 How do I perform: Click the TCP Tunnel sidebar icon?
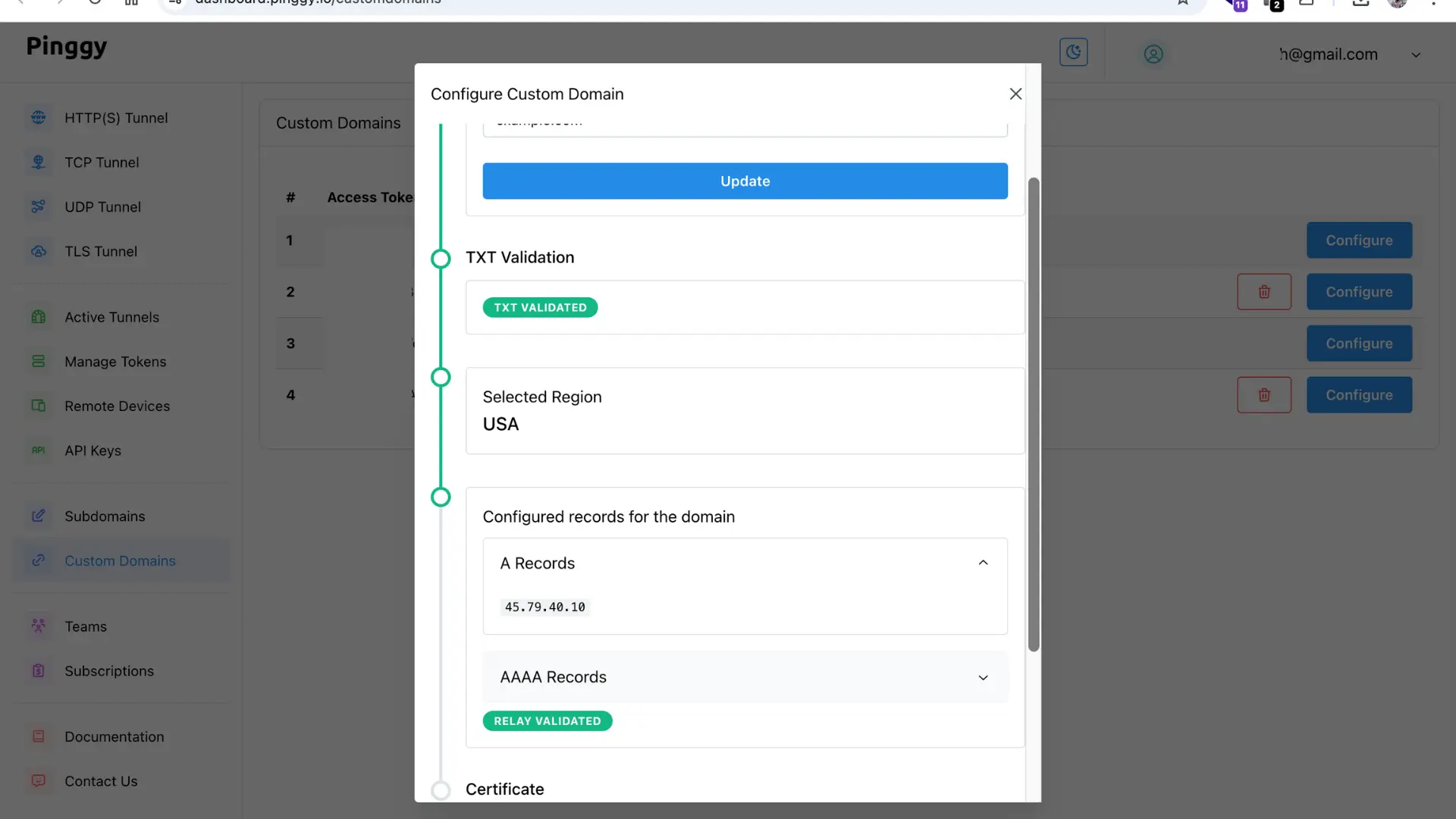coord(39,162)
